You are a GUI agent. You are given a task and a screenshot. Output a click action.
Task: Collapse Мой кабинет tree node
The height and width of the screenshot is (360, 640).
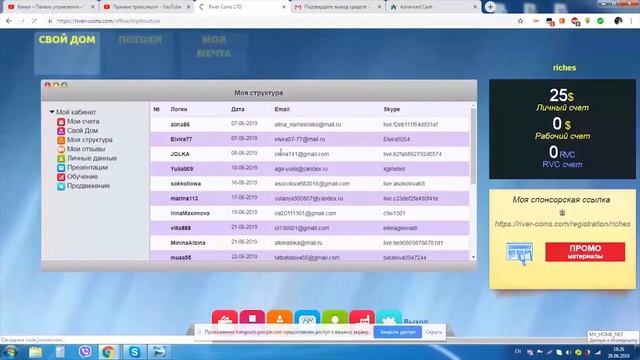52,112
